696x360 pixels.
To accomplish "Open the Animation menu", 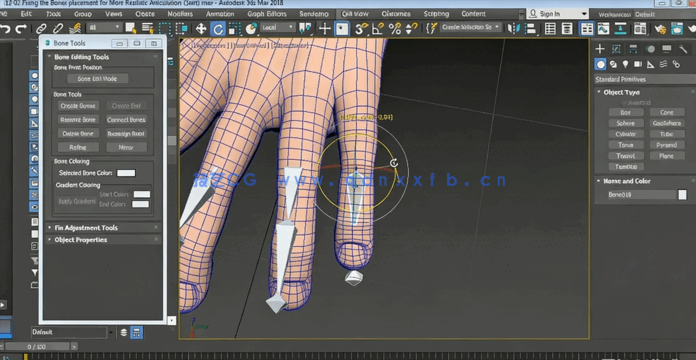I will pyautogui.click(x=220, y=14).
